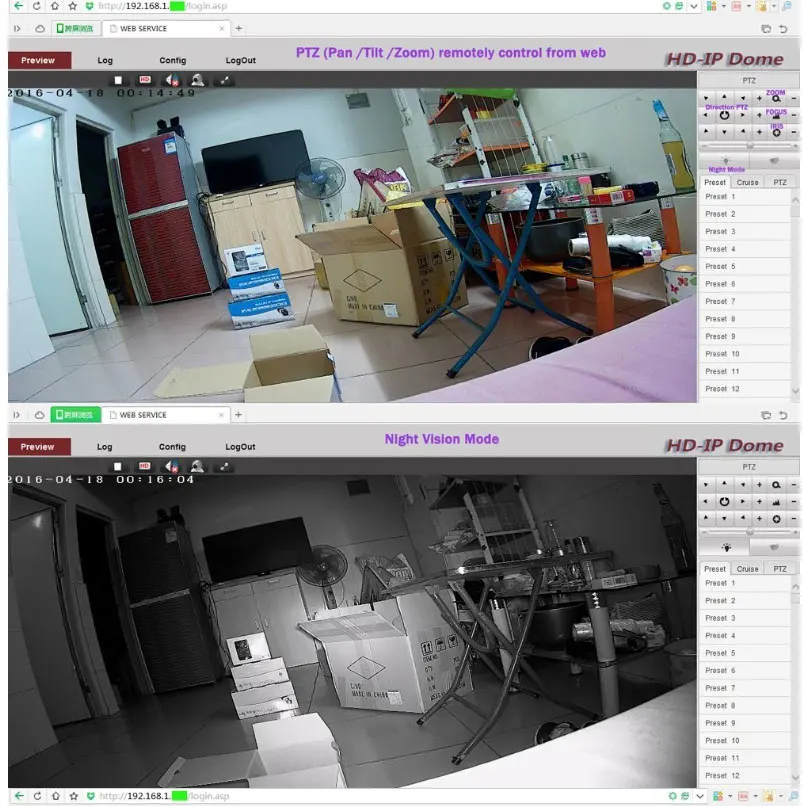Click the person icon in the color view toolbar
812x806 pixels.
(197, 80)
